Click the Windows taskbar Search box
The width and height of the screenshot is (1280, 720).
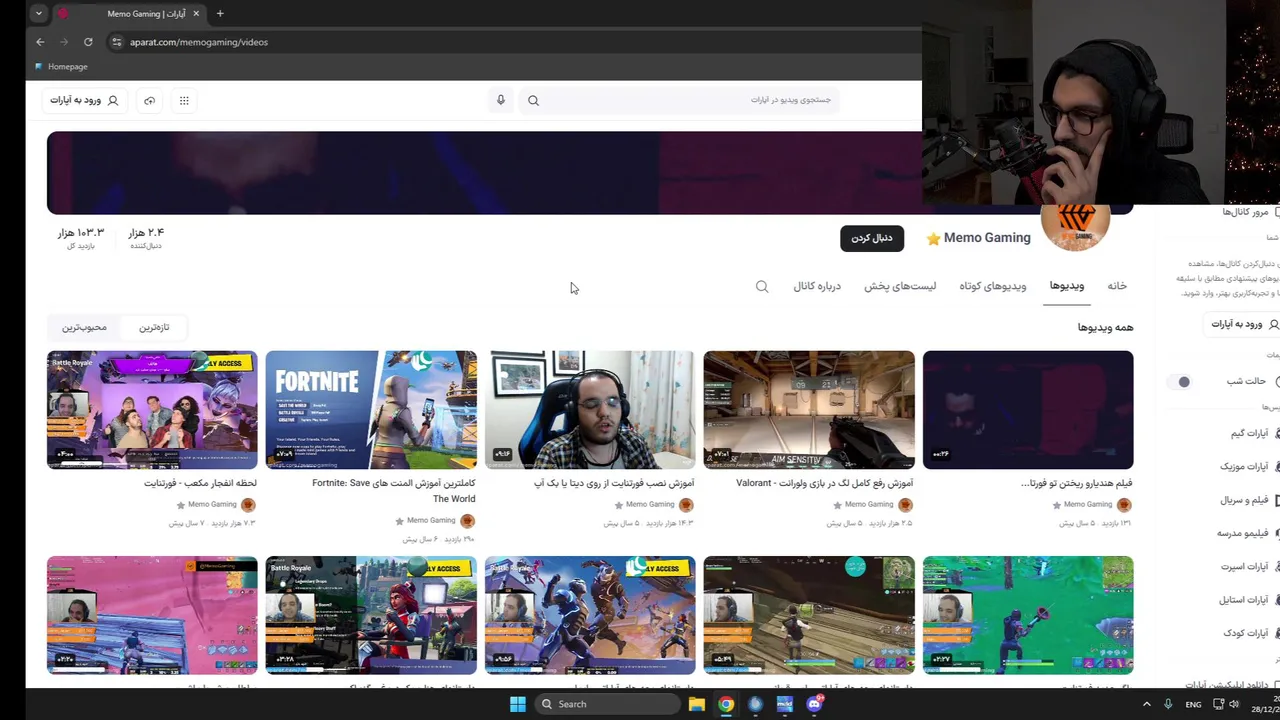tap(608, 704)
